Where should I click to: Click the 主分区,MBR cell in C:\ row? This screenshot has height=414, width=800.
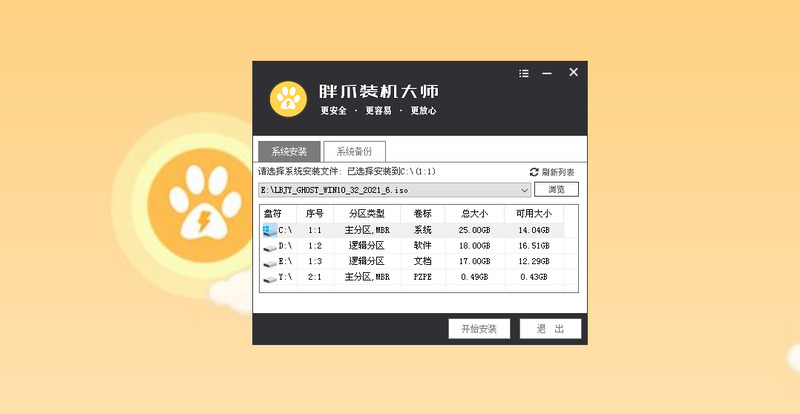[367, 230]
